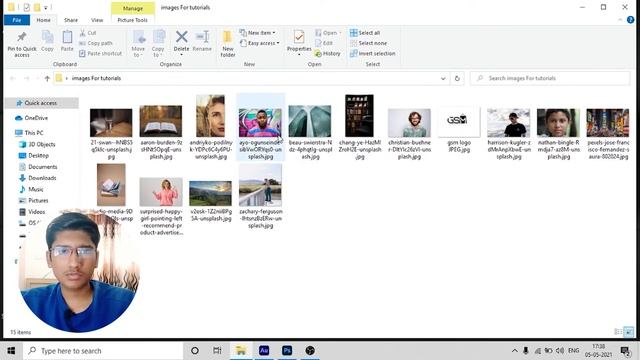Switch to the Share tab
The width and height of the screenshot is (640, 360).
pos(71,20)
